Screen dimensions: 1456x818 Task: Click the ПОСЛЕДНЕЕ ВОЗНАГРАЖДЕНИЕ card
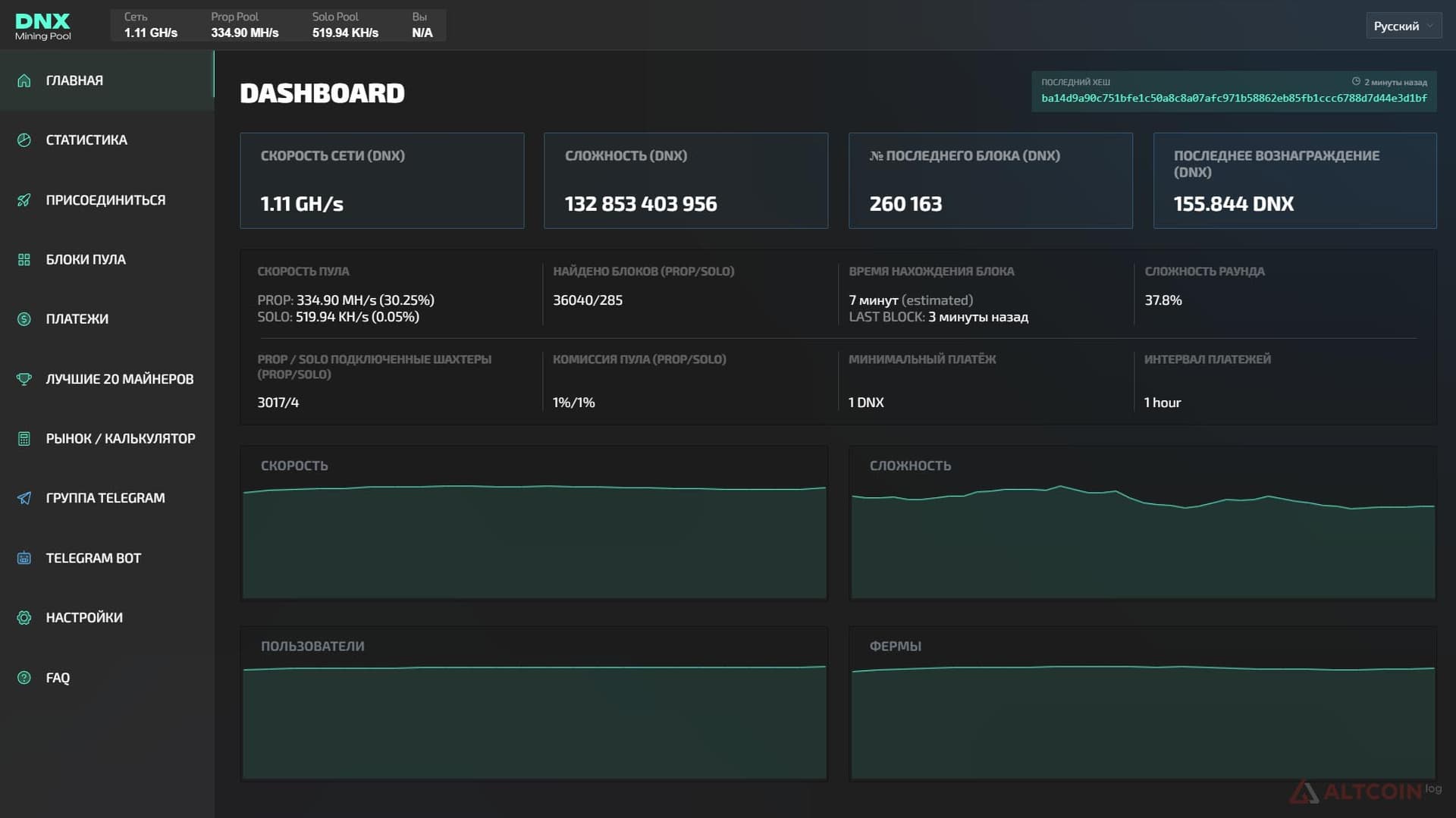pos(1295,180)
